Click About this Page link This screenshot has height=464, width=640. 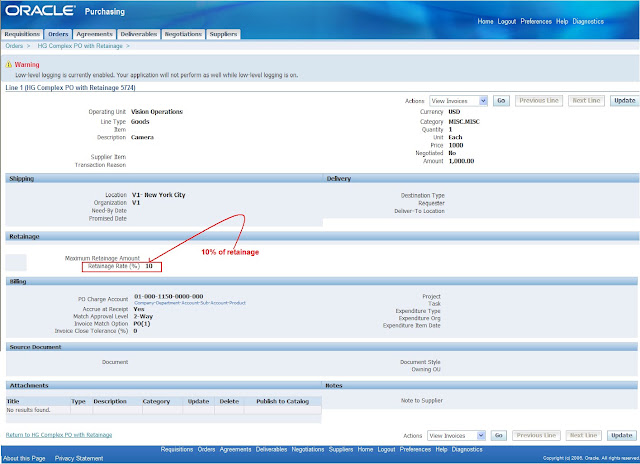[x=24, y=458]
